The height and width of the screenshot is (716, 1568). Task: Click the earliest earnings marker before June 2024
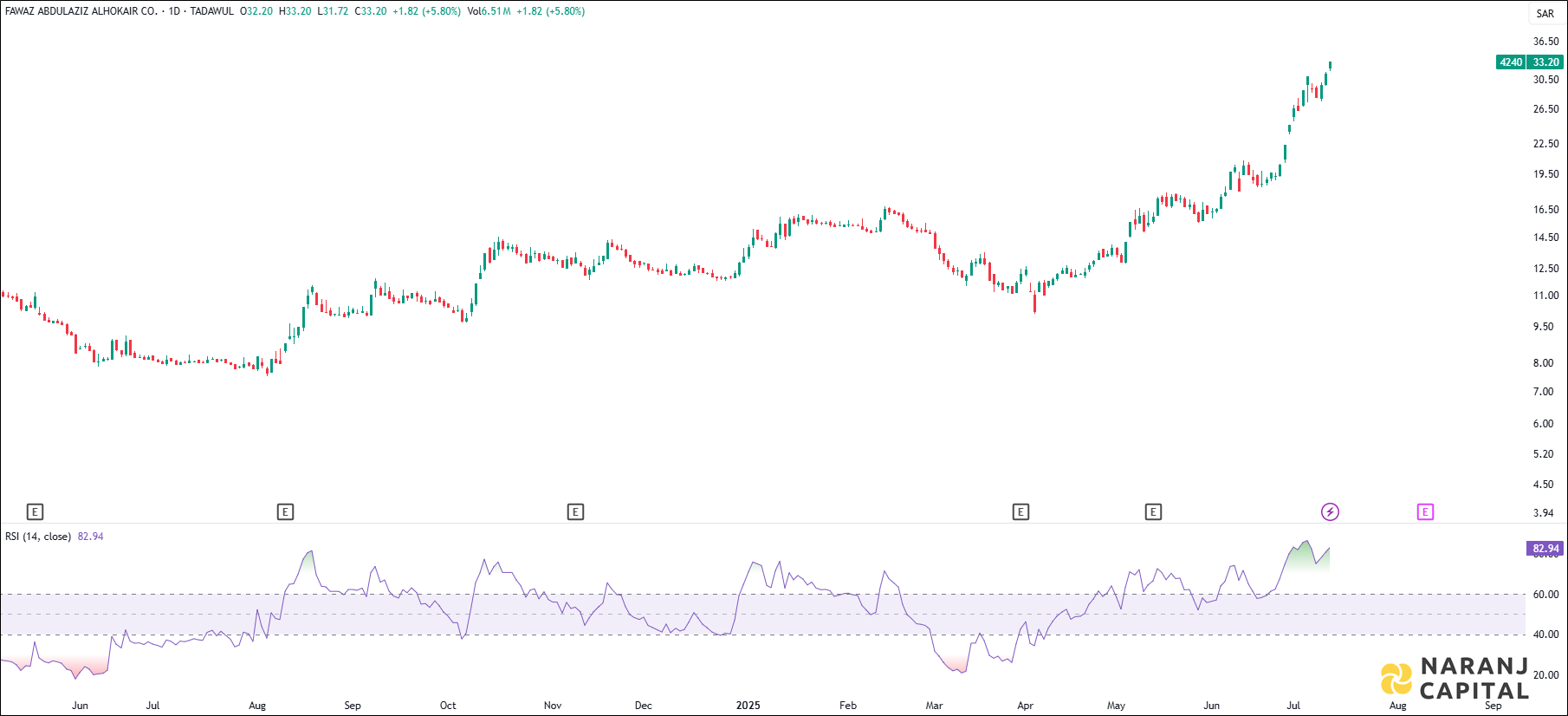(35, 512)
